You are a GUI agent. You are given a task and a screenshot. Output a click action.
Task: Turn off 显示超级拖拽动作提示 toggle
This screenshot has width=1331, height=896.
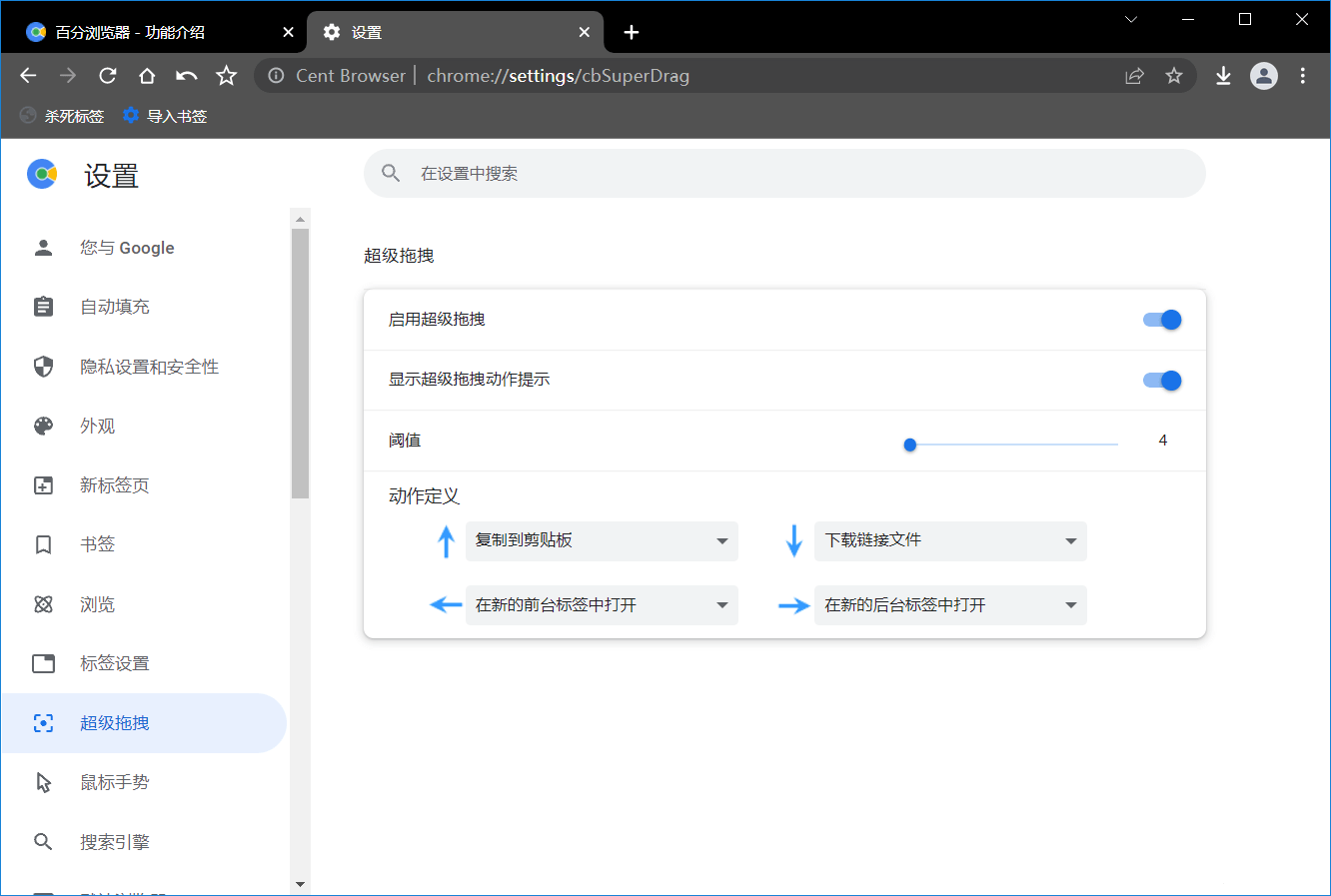click(x=1162, y=381)
